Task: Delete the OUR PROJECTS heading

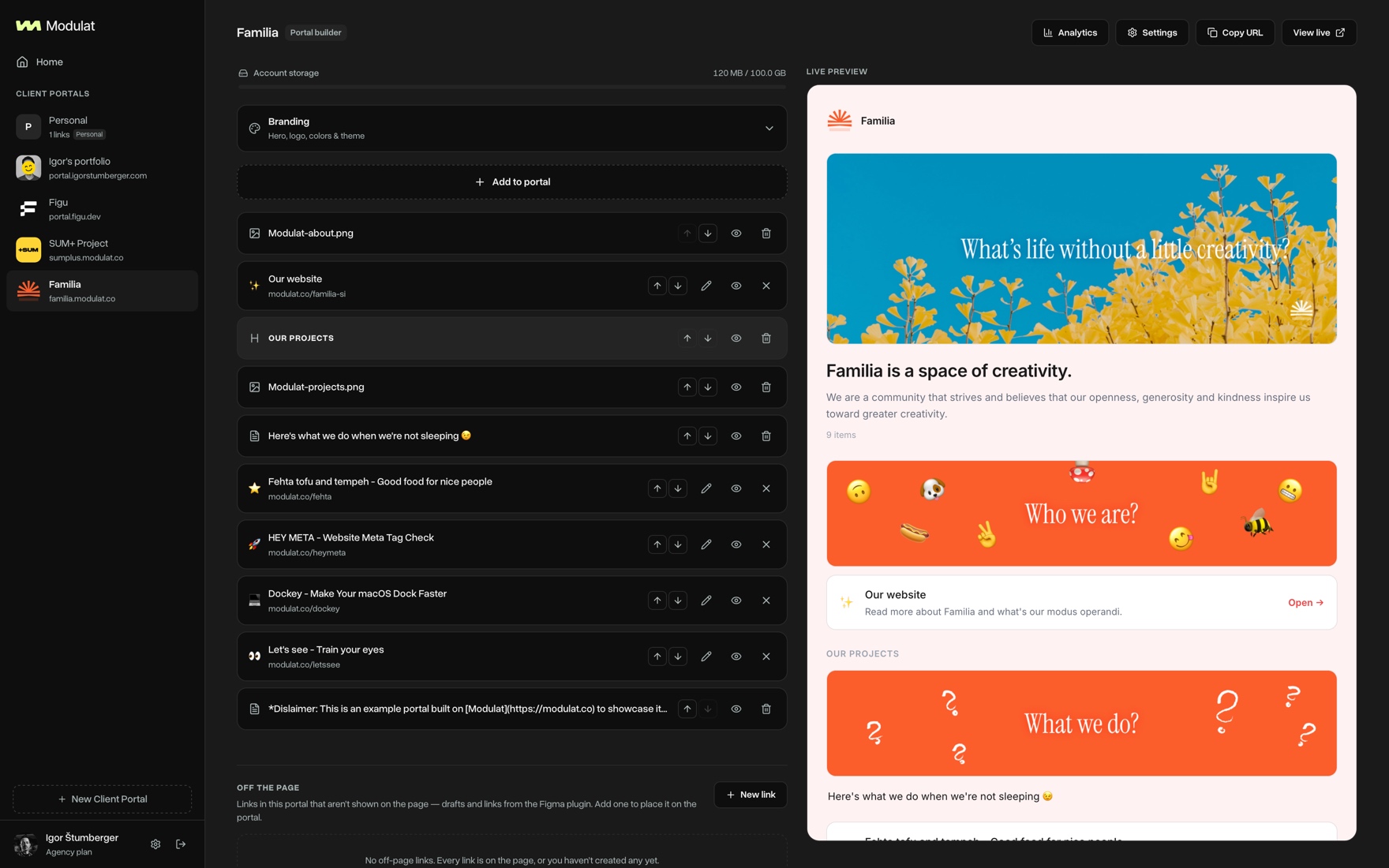Action: (766, 339)
